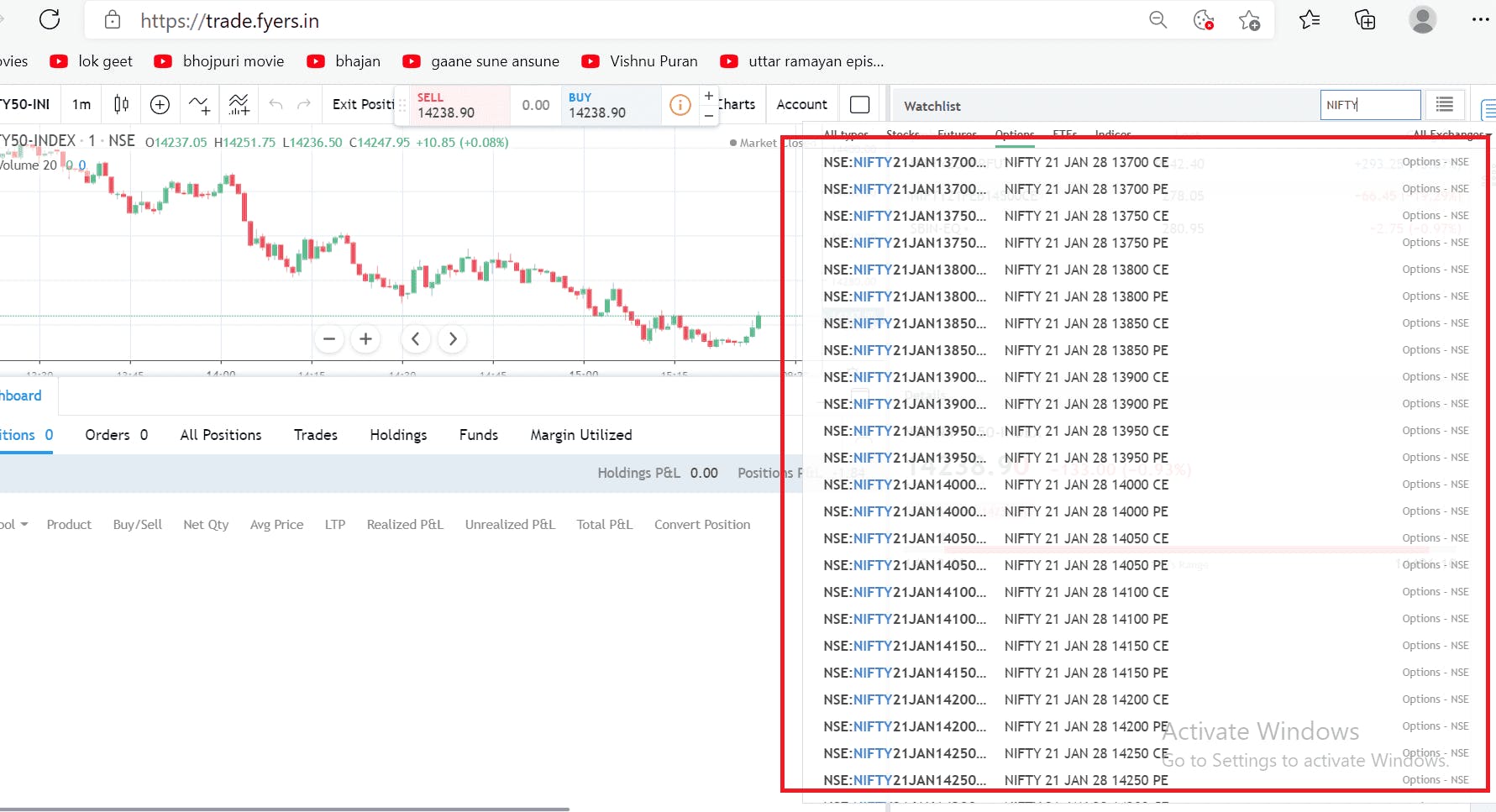Open browser favorites star list icon
The height and width of the screenshot is (812, 1496).
1310,19
